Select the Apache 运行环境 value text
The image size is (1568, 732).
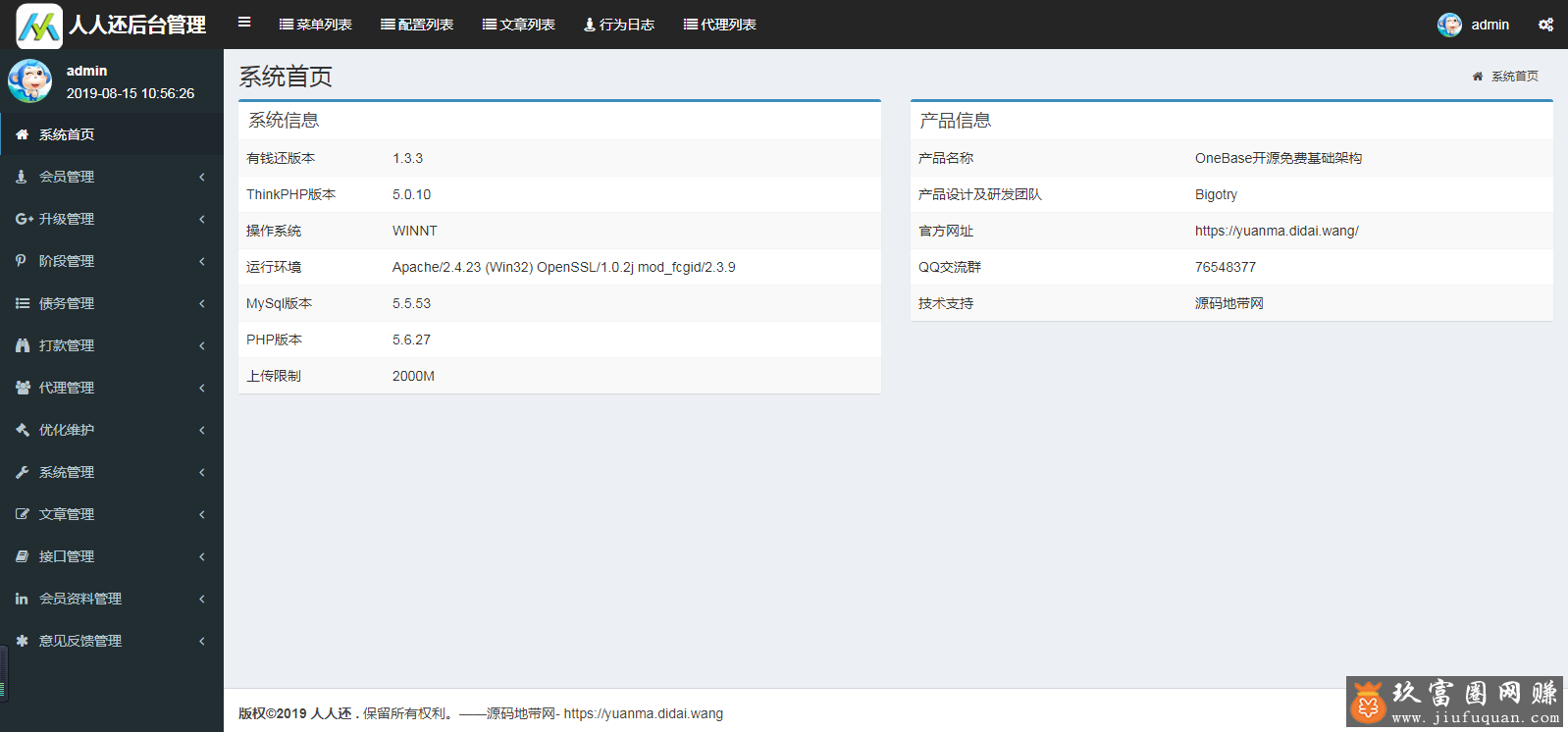point(564,267)
